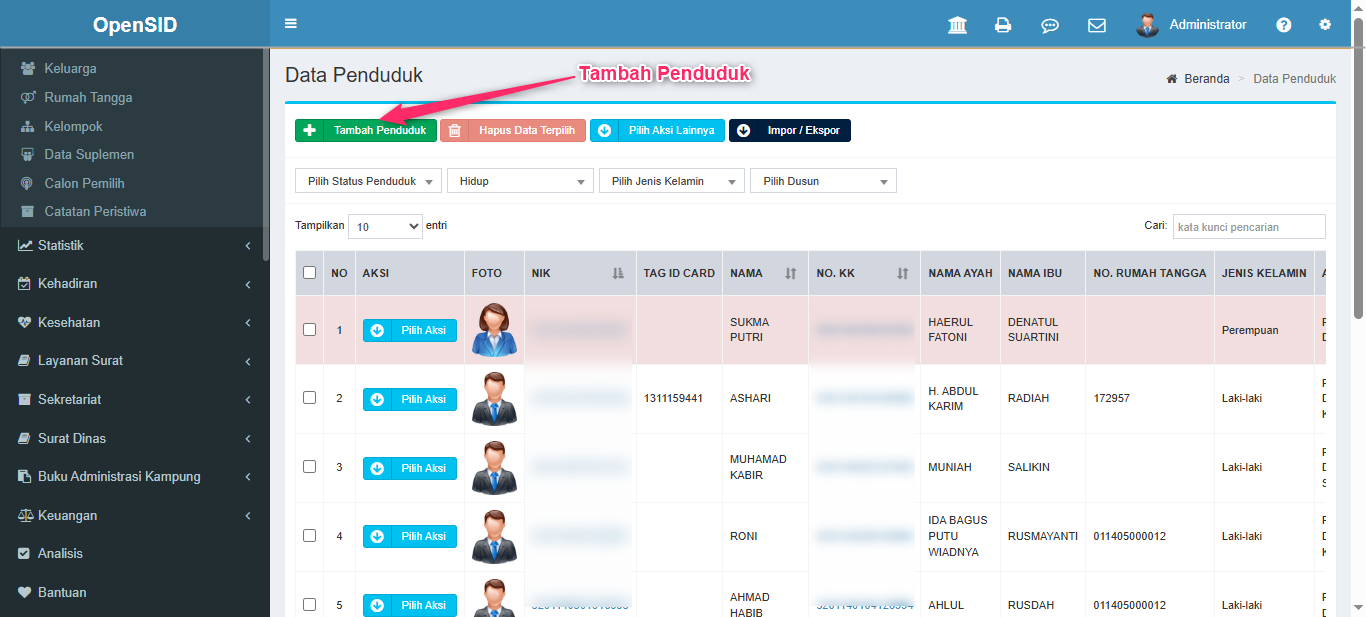Open the Pilih Status Penduduk dropdown
Image resolution: width=1366 pixels, height=617 pixels.
tap(368, 181)
